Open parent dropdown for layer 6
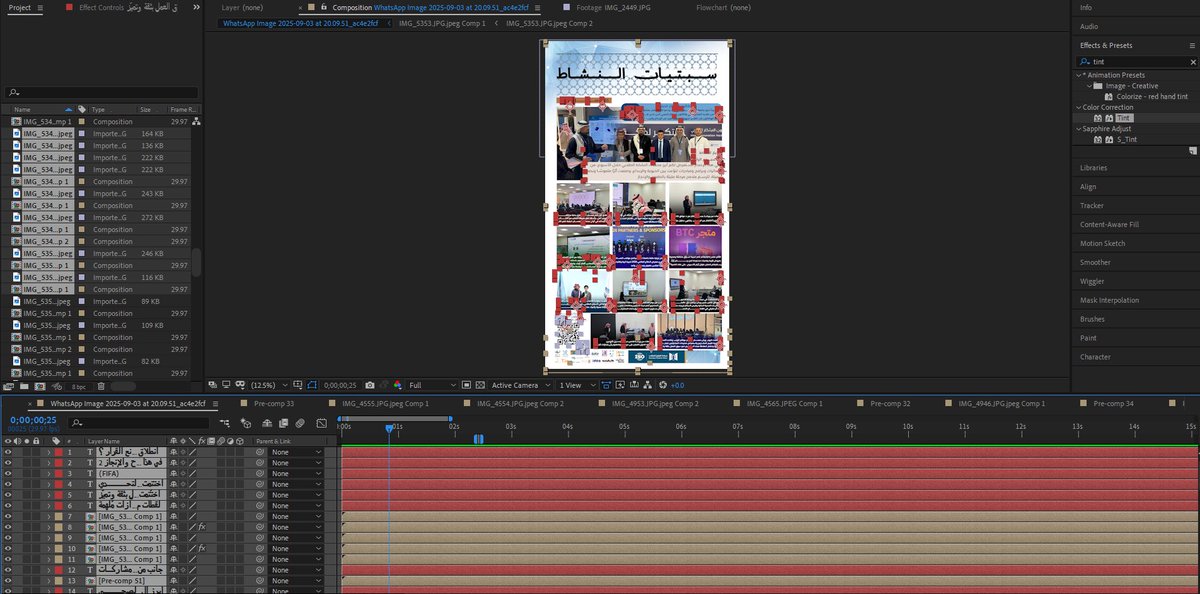This screenshot has height=594, width=1200. click(x=297, y=505)
